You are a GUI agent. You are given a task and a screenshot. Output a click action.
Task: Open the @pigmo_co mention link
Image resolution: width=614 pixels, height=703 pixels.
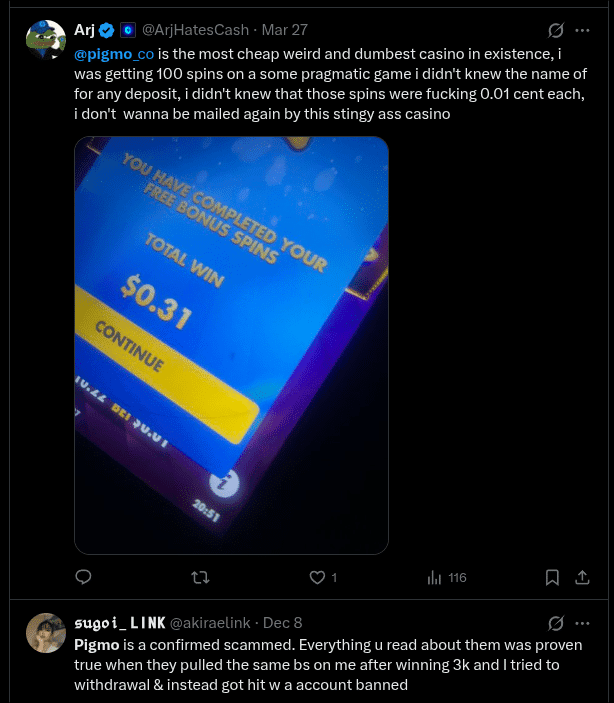pyautogui.click(x=114, y=54)
